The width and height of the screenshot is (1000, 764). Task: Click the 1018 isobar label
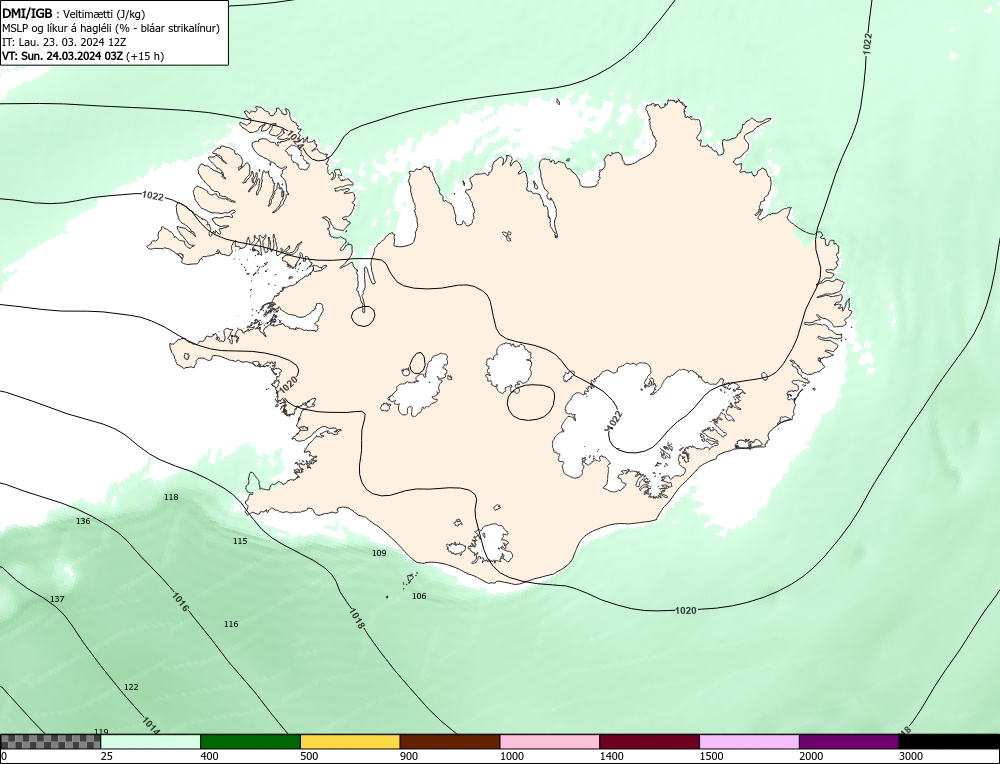point(357,619)
